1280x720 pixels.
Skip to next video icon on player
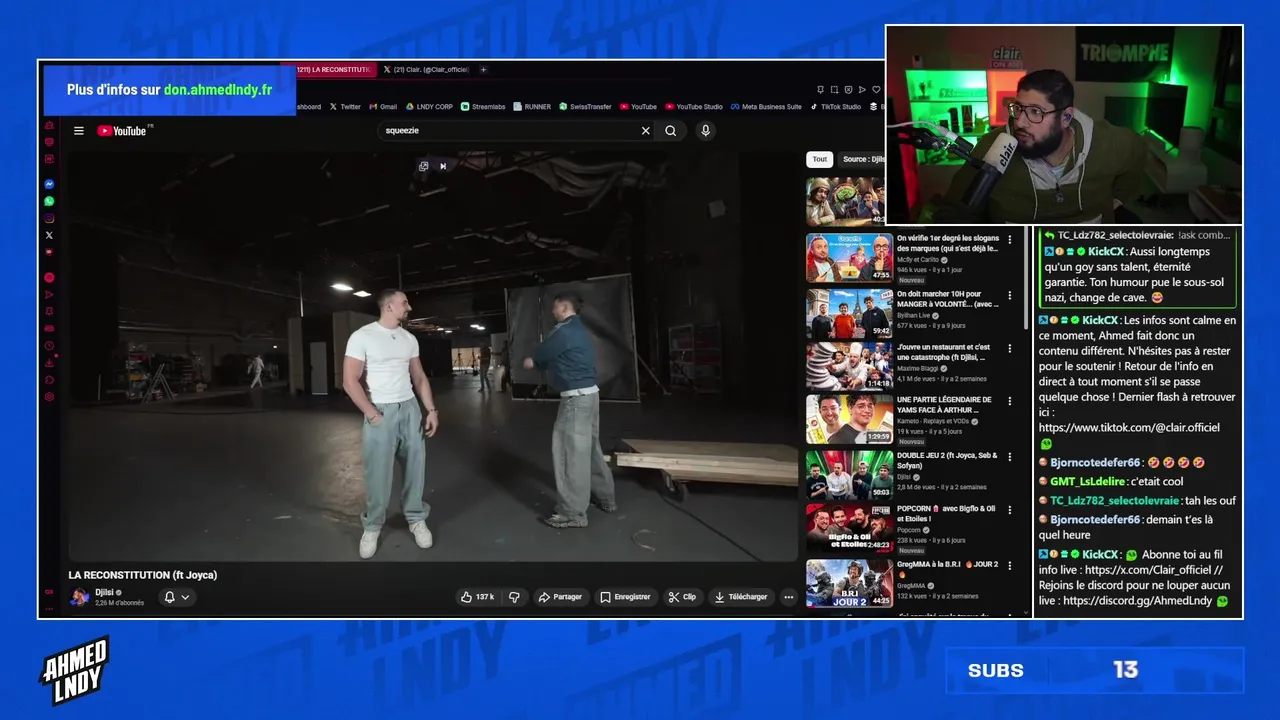pyautogui.click(x=443, y=166)
